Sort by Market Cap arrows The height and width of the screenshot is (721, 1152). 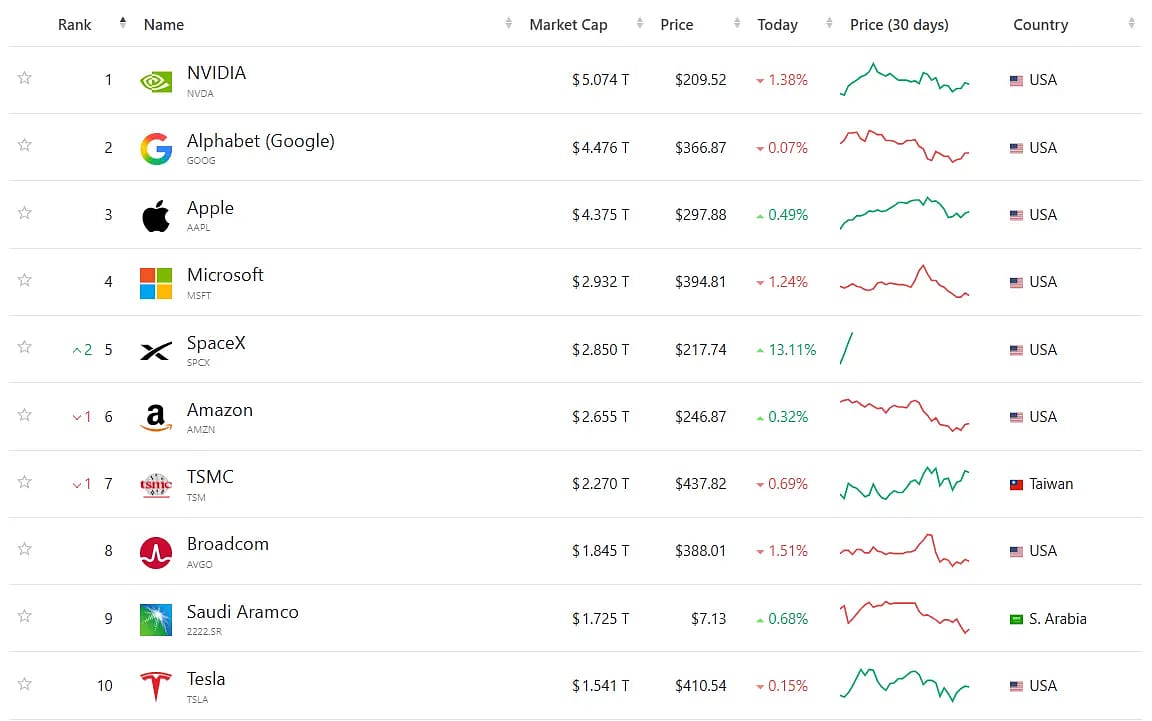(640, 24)
